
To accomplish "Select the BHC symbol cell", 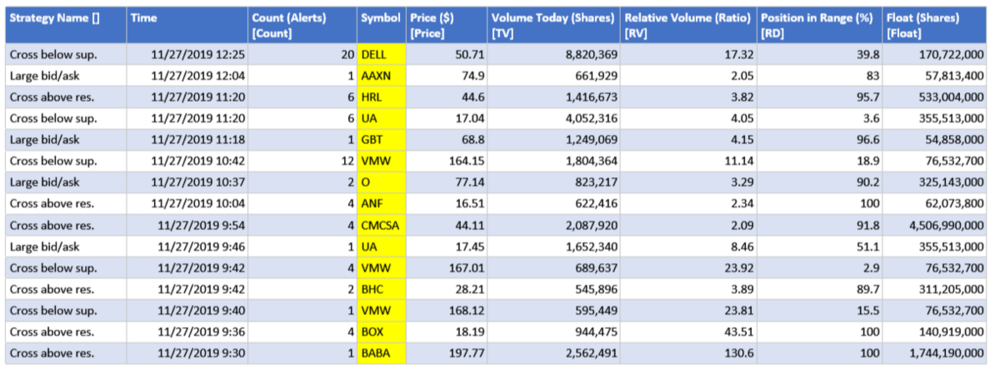I will pos(381,289).
